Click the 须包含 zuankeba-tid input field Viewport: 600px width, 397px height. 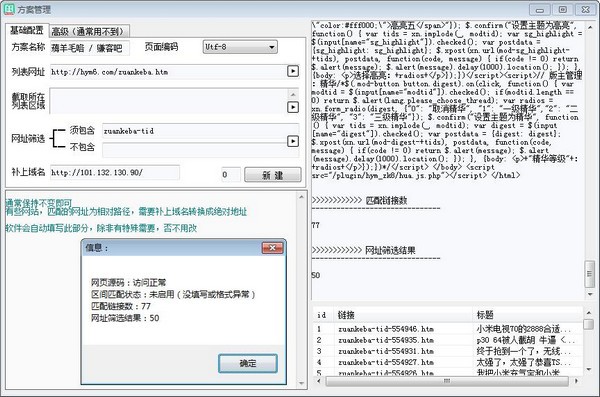[x=201, y=131]
